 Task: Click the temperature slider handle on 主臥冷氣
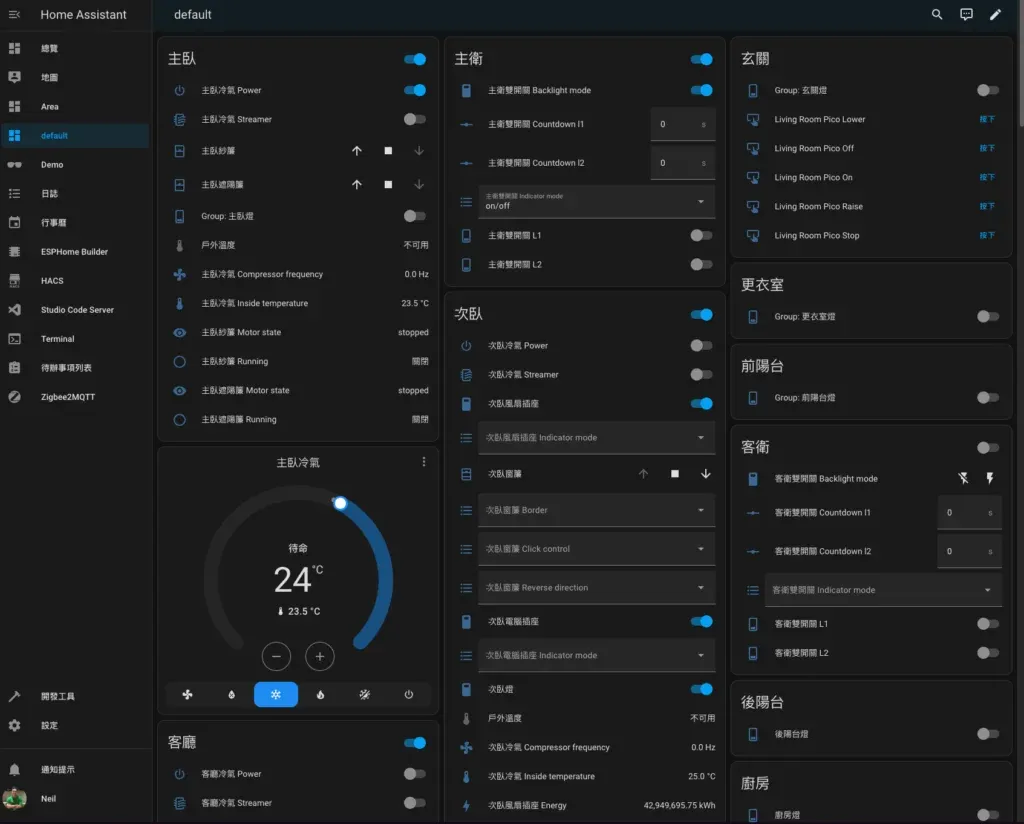tap(340, 505)
